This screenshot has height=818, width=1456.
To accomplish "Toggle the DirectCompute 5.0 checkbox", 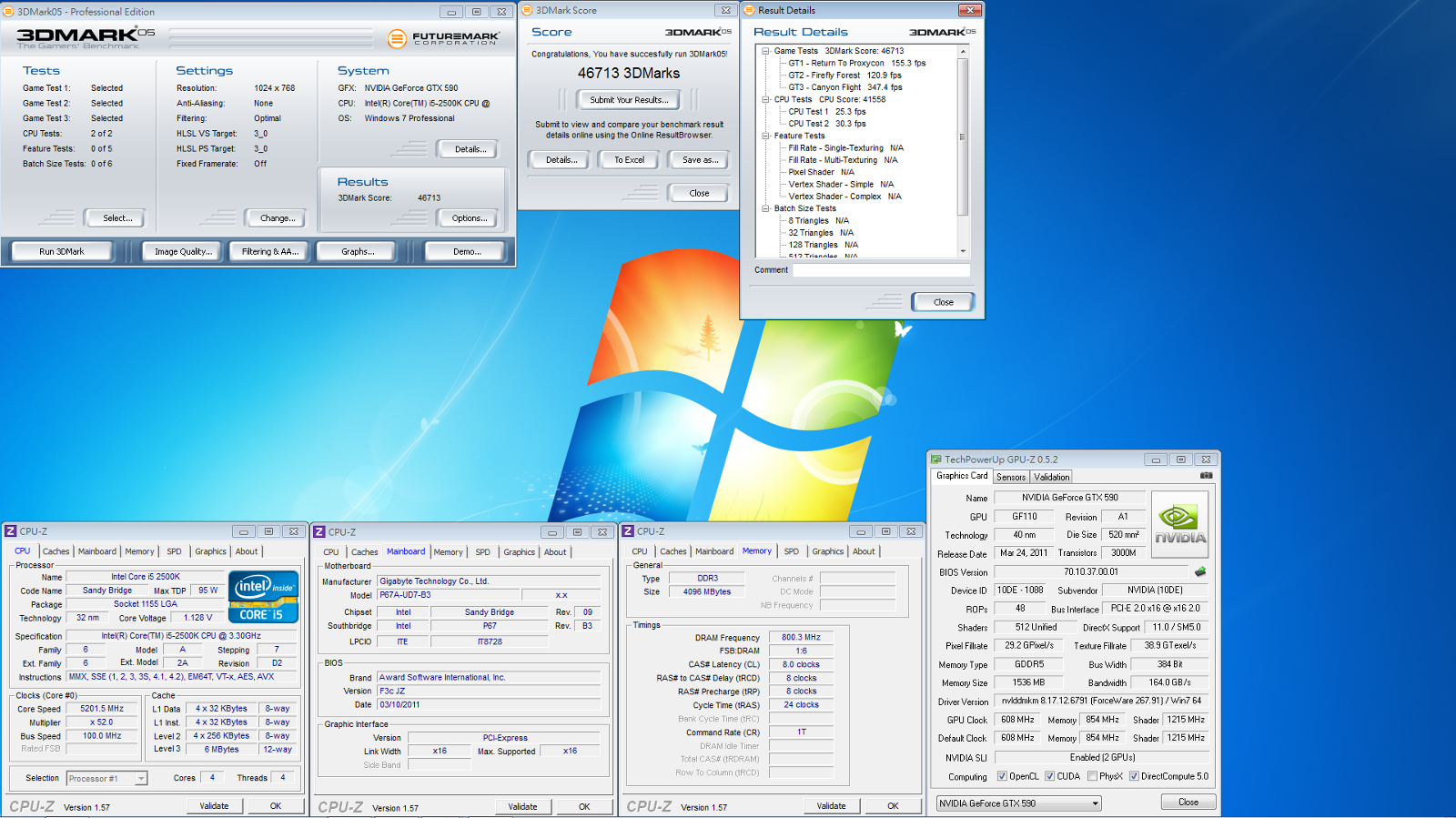I will (x=1134, y=776).
